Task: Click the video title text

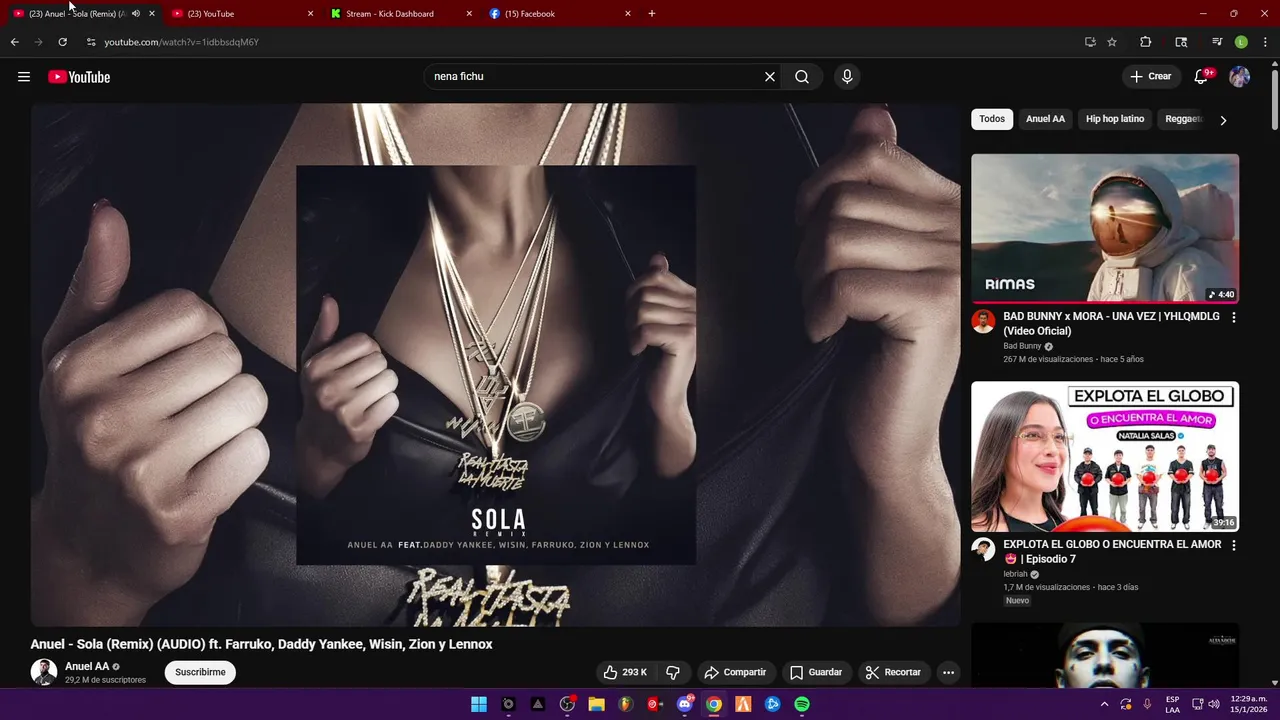Action: point(261,644)
